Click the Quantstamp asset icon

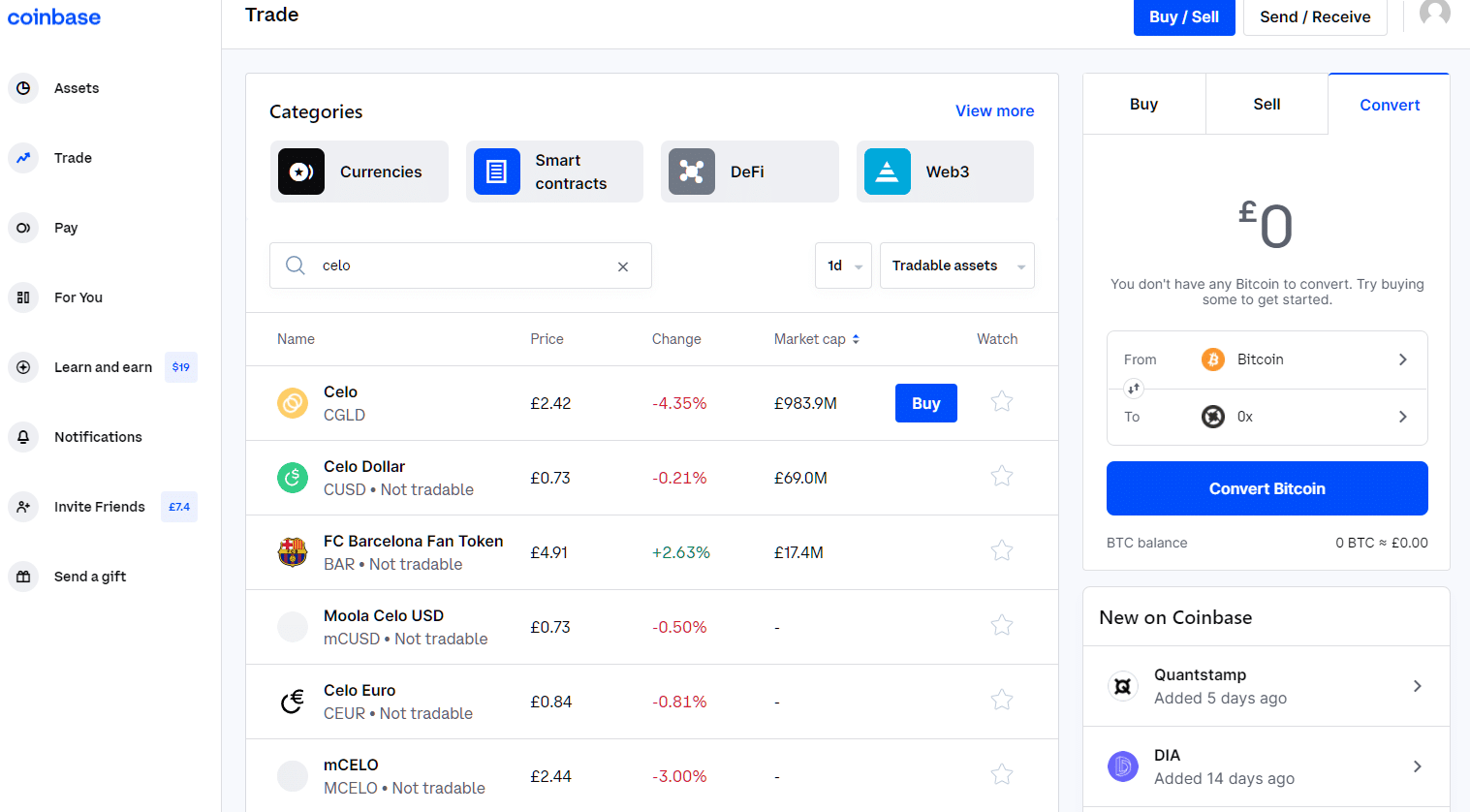[1123, 686]
